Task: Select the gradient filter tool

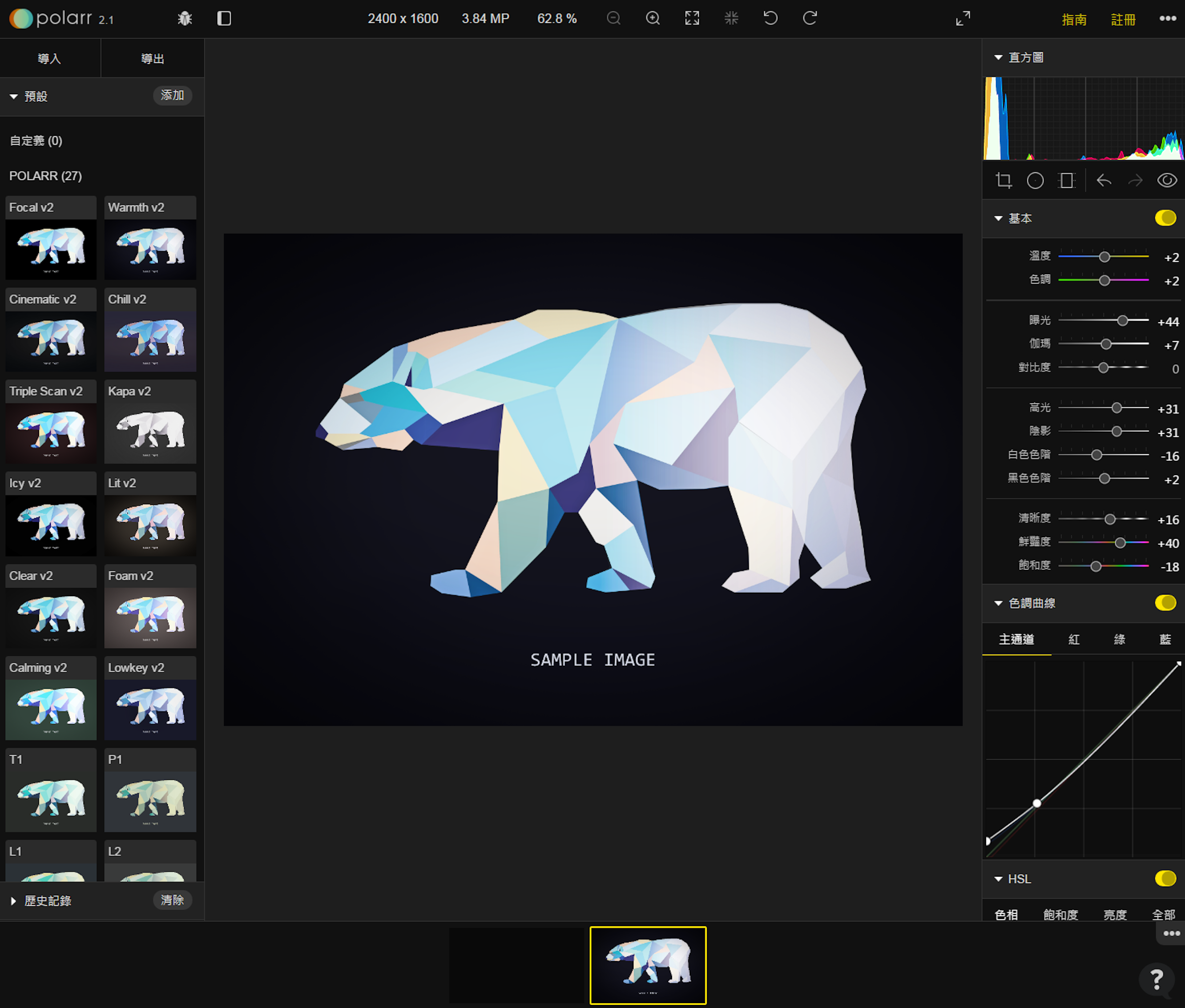Action: pos(1066,181)
